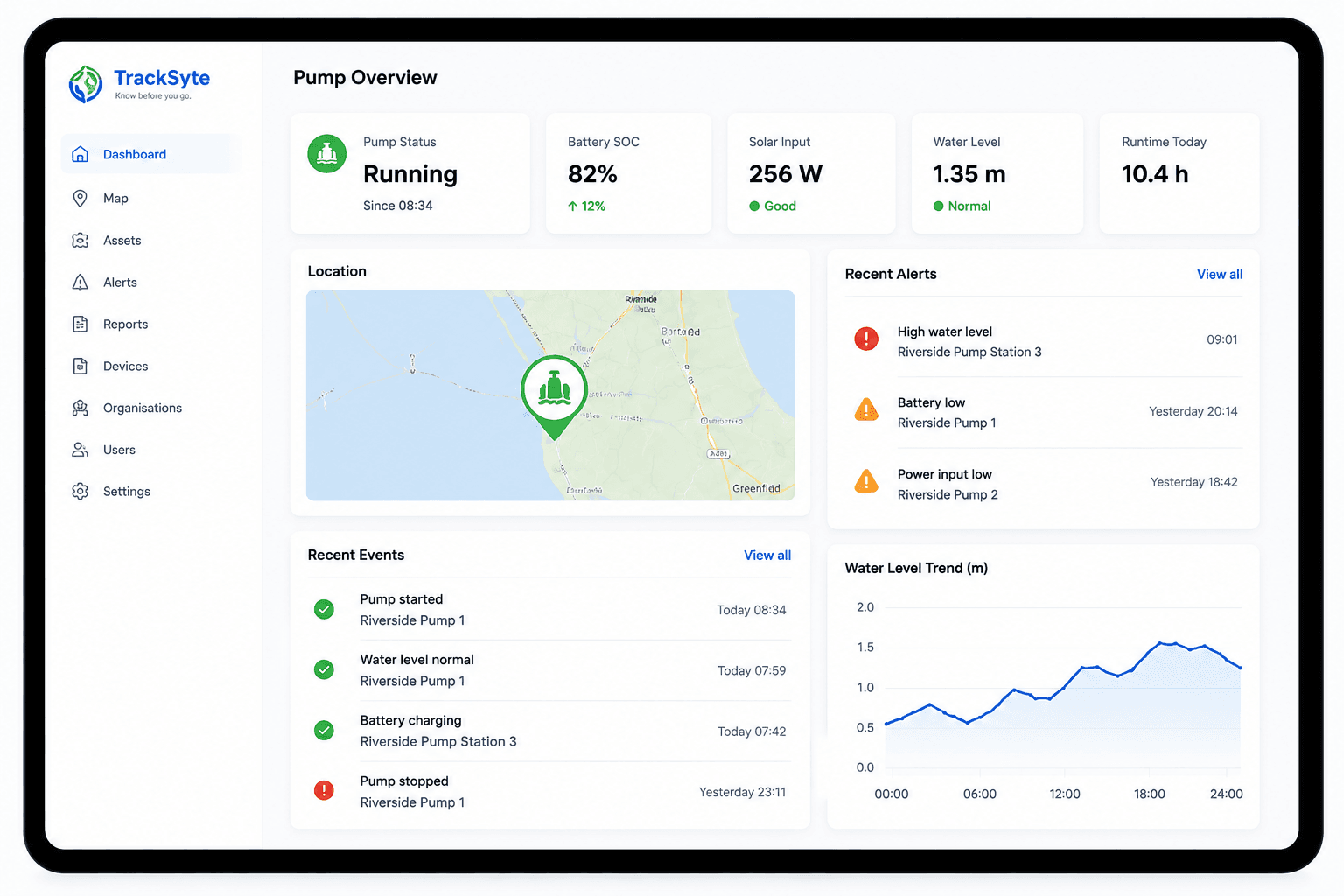Screen dimensions: 1344x896
Task: Click the Users person icon
Action: coord(80,450)
